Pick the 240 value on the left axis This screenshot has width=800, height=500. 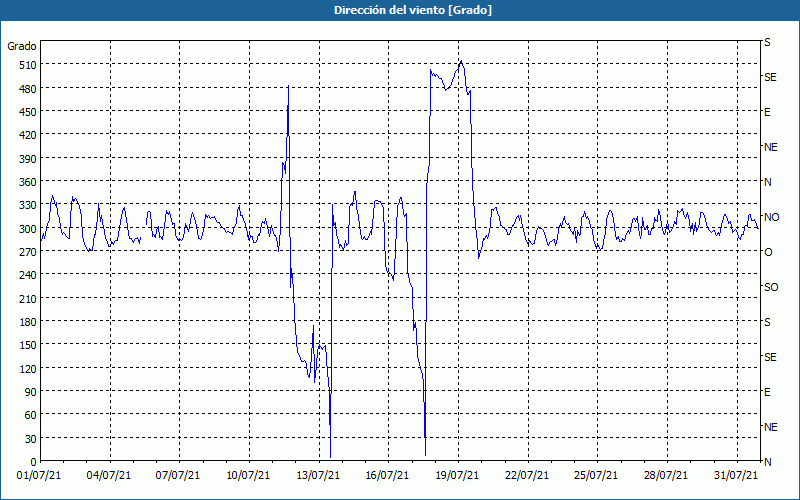(28, 275)
